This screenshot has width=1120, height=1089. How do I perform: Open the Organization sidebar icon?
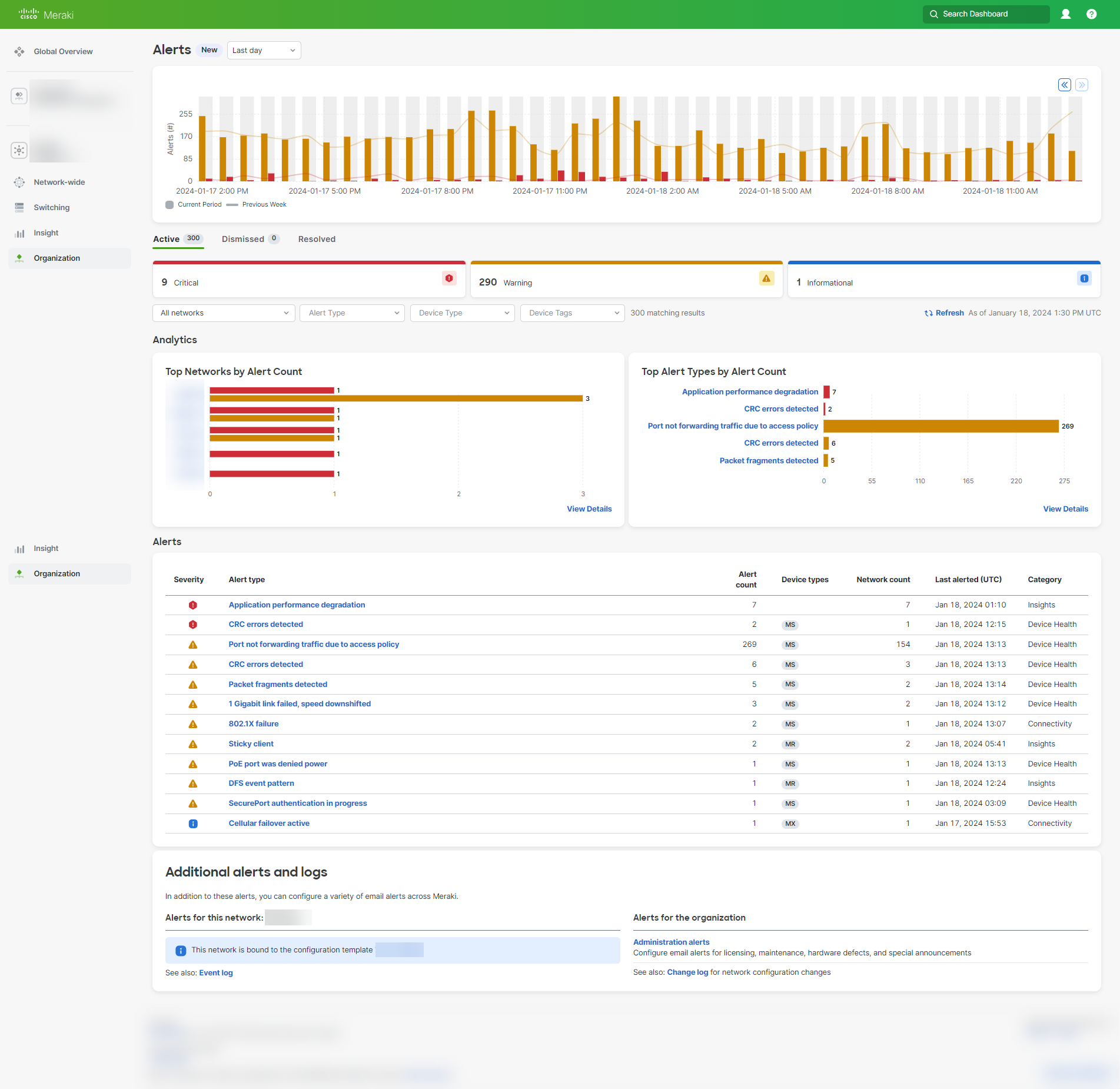coord(19,258)
